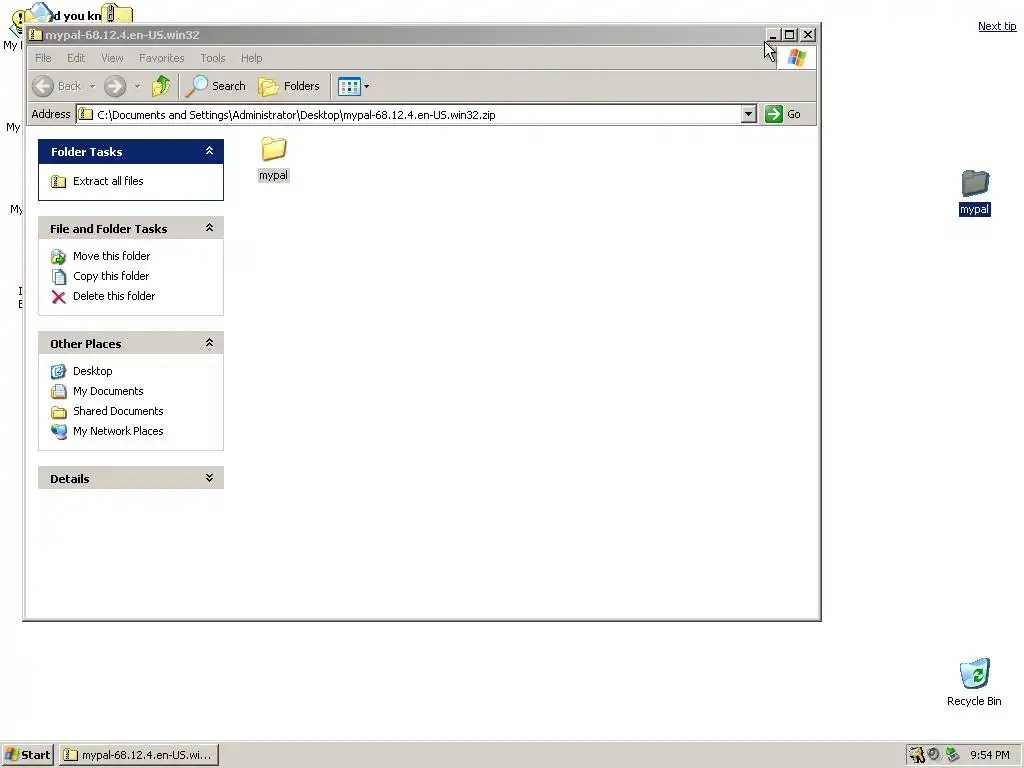Click the system tray clock

pyautogui.click(x=989, y=755)
